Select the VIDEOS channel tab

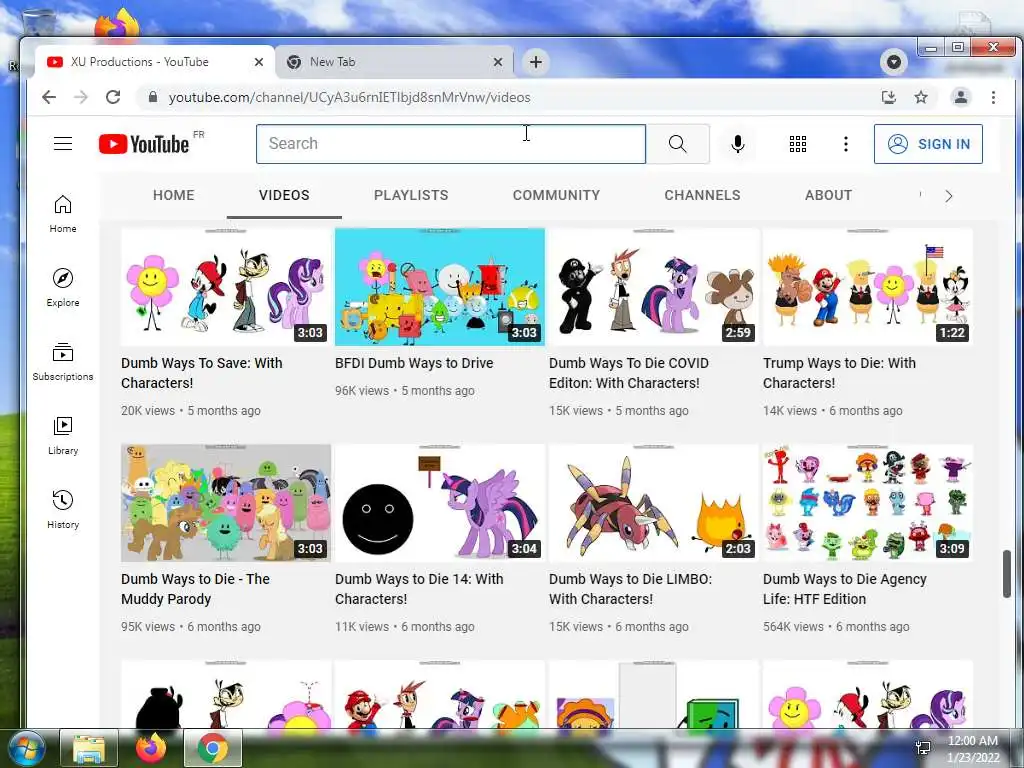284,195
